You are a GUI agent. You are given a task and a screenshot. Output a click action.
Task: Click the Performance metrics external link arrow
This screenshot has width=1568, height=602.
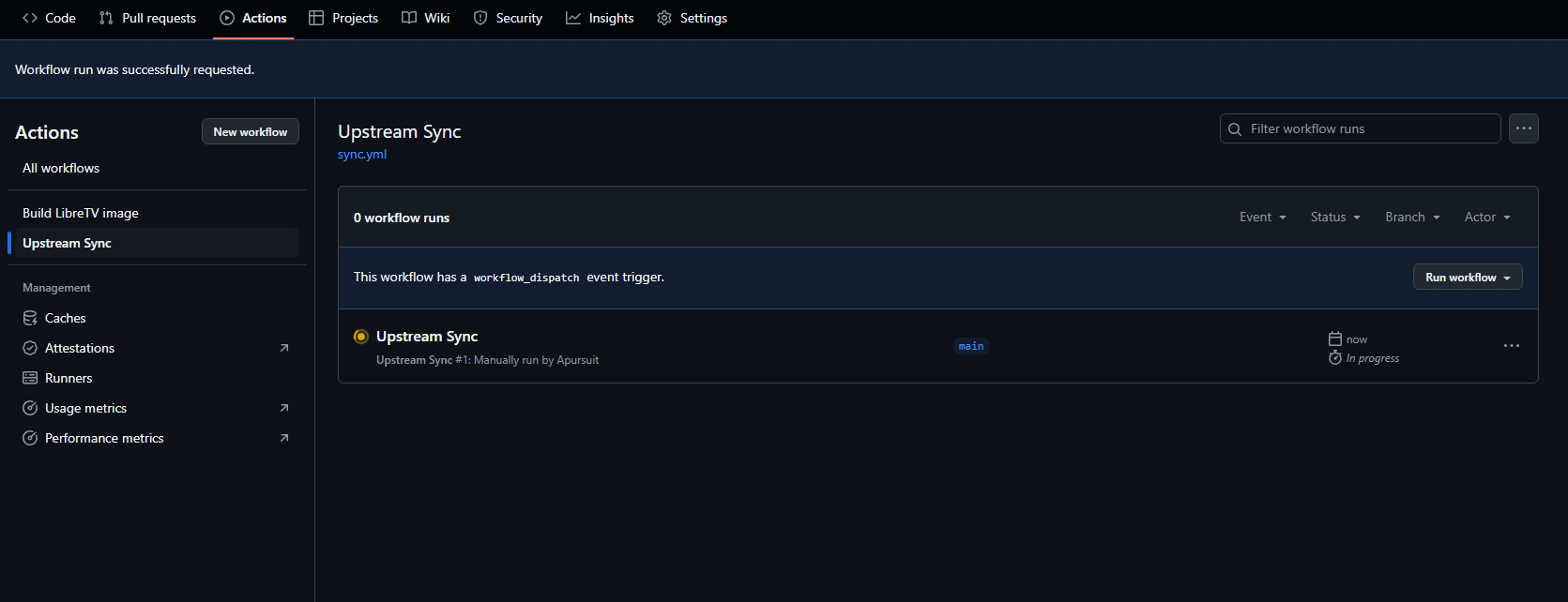284,438
